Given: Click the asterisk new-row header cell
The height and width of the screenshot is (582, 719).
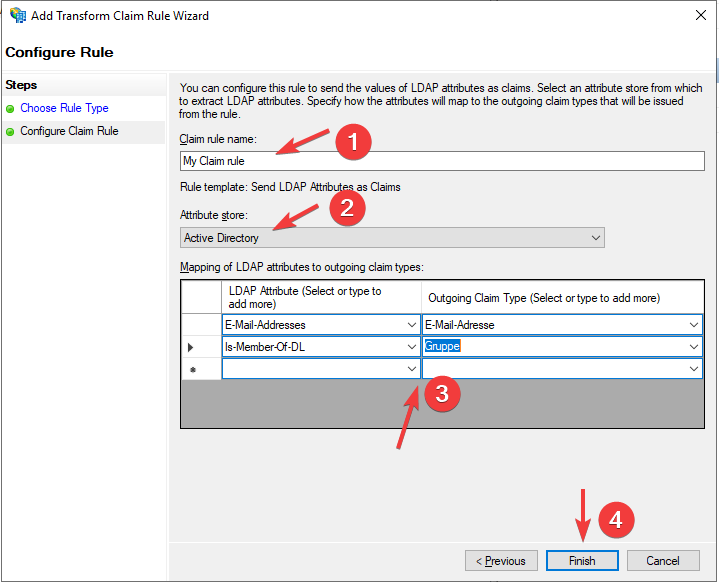Looking at the screenshot, I should coord(192,369).
